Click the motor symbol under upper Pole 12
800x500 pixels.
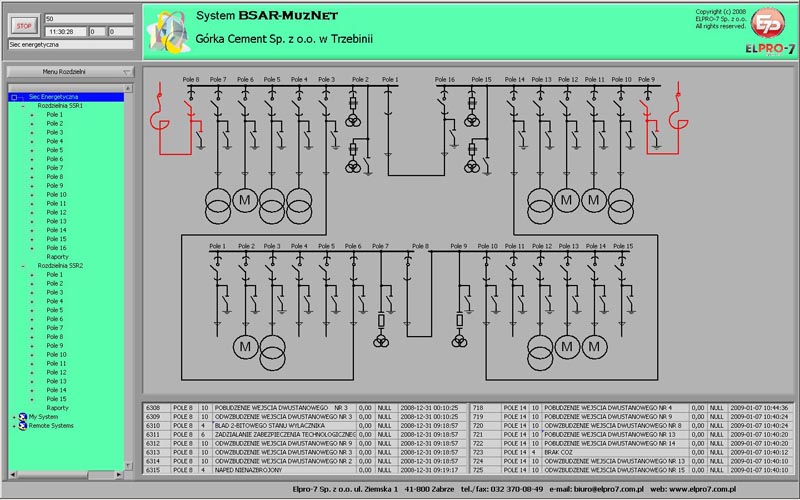pos(566,200)
